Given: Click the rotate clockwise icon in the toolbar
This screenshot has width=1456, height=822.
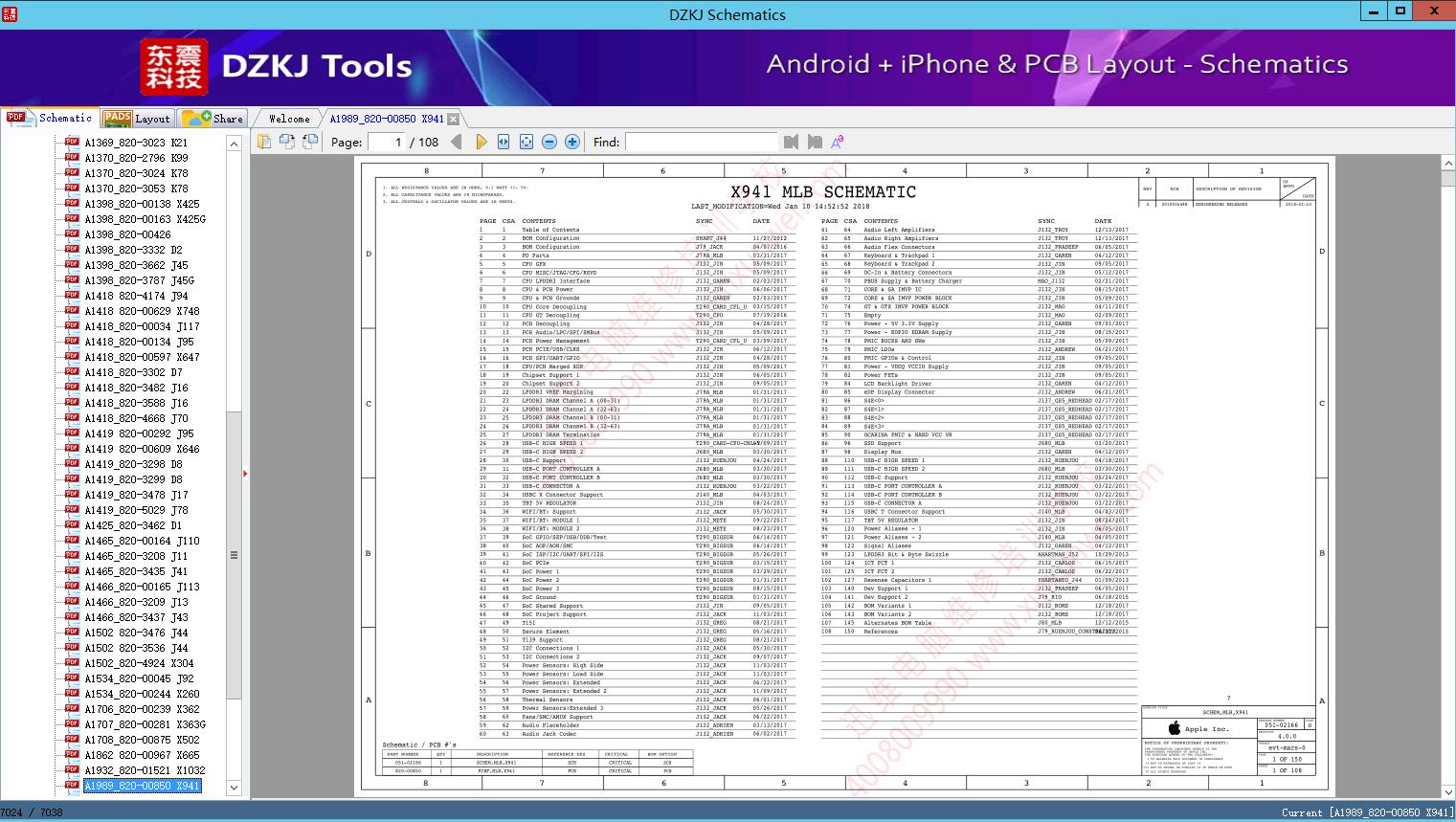Looking at the screenshot, I should [310, 142].
